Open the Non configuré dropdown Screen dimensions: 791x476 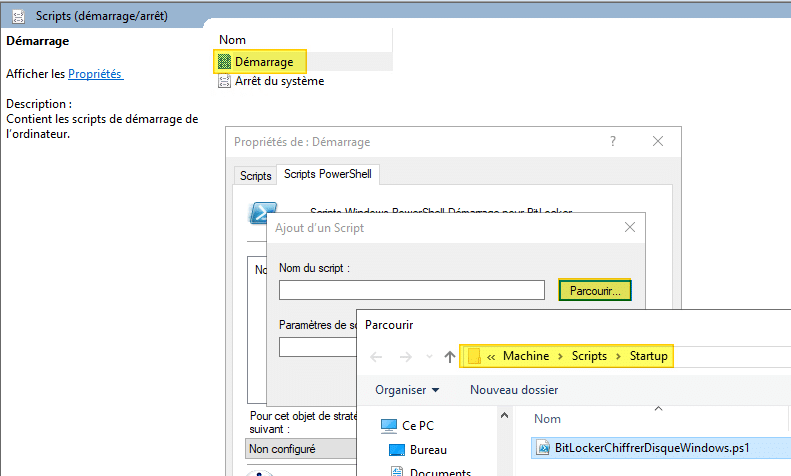(301, 448)
